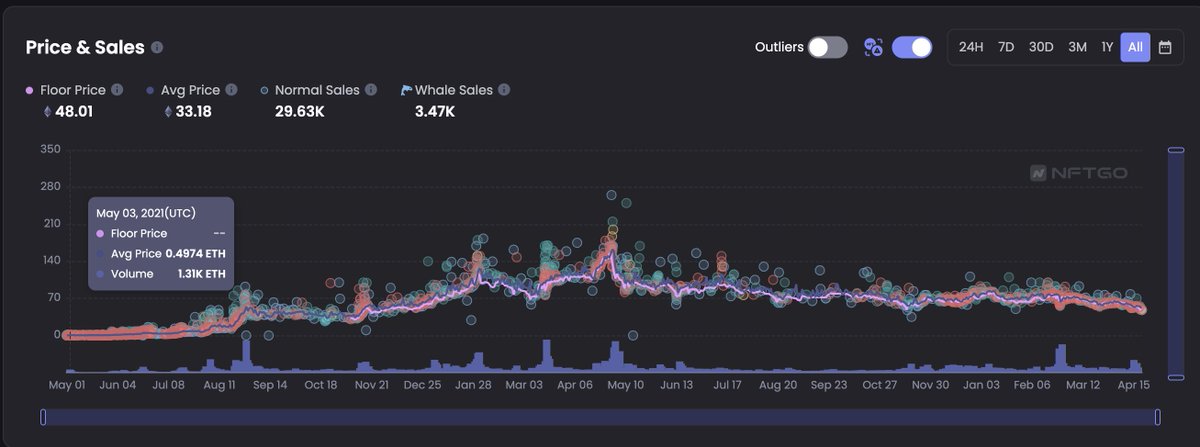1200x447 pixels.
Task: Choose the 30D time range
Action: pos(1041,47)
